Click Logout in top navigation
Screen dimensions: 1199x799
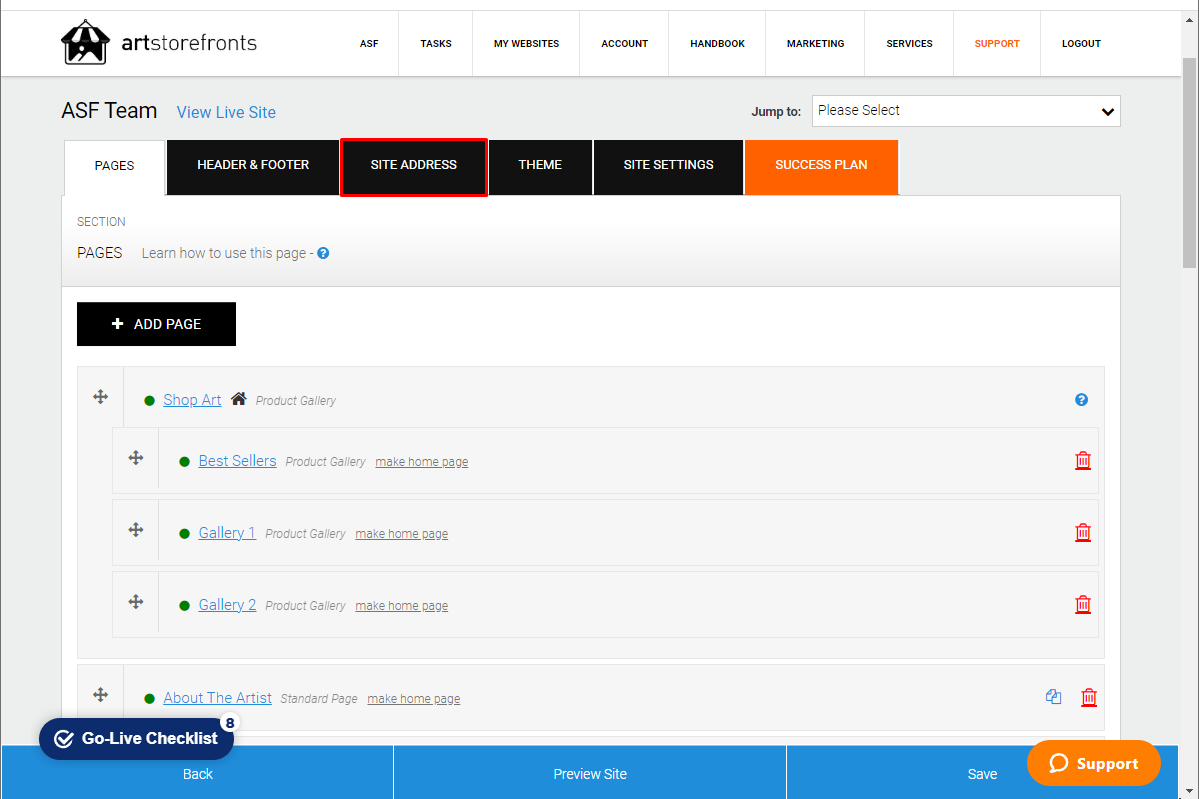1081,44
